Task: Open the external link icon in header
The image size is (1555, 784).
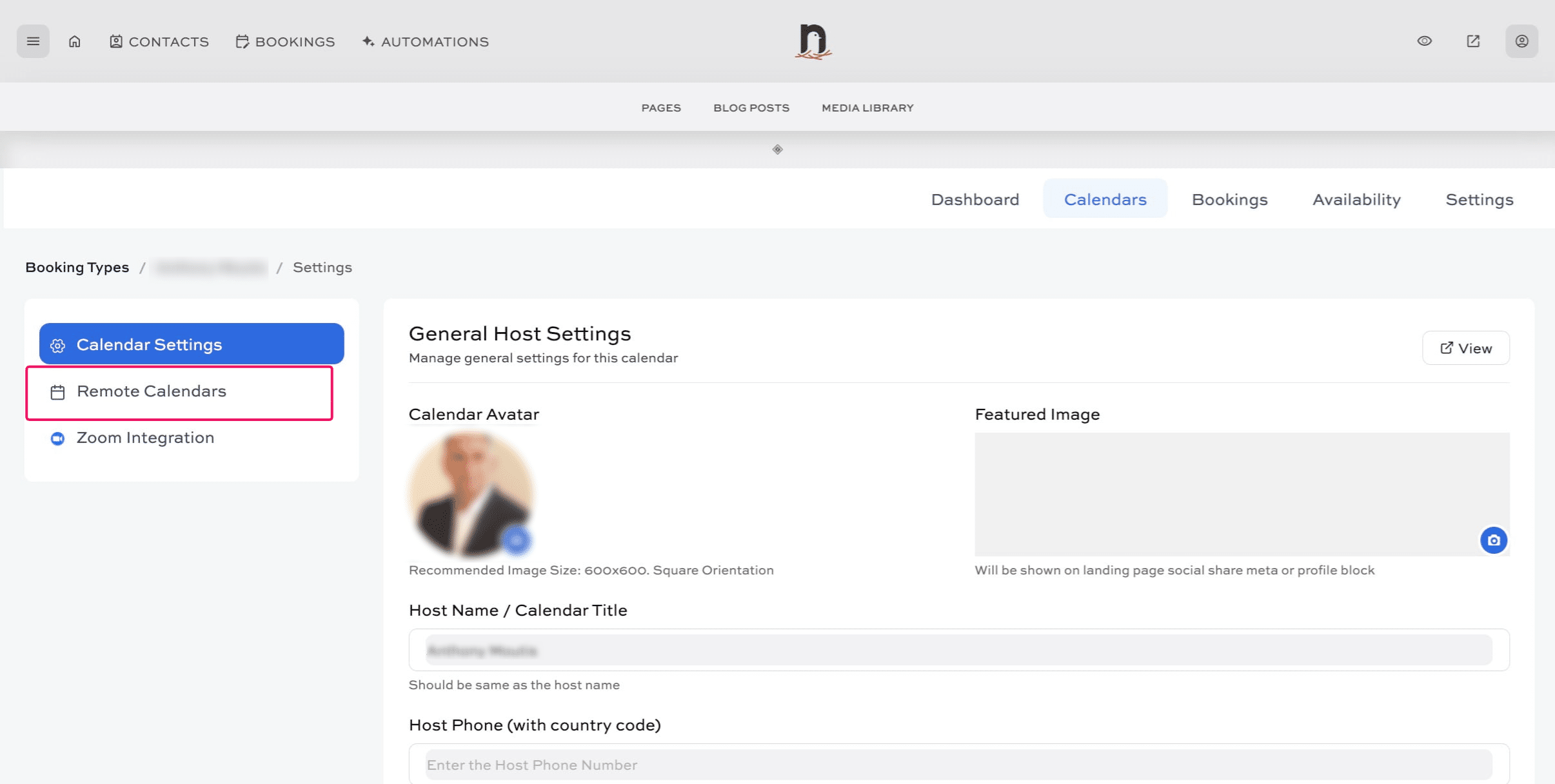Action: pyautogui.click(x=1473, y=41)
